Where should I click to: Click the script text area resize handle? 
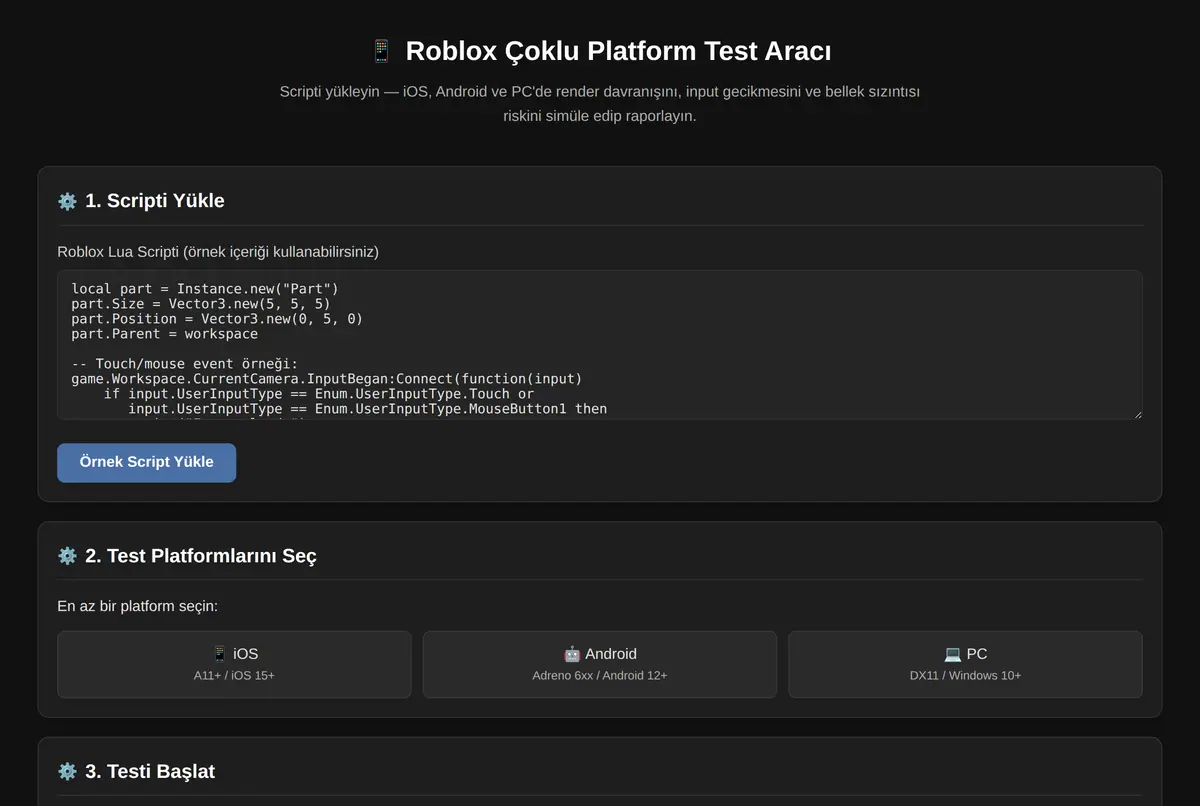pyautogui.click(x=1136, y=413)
